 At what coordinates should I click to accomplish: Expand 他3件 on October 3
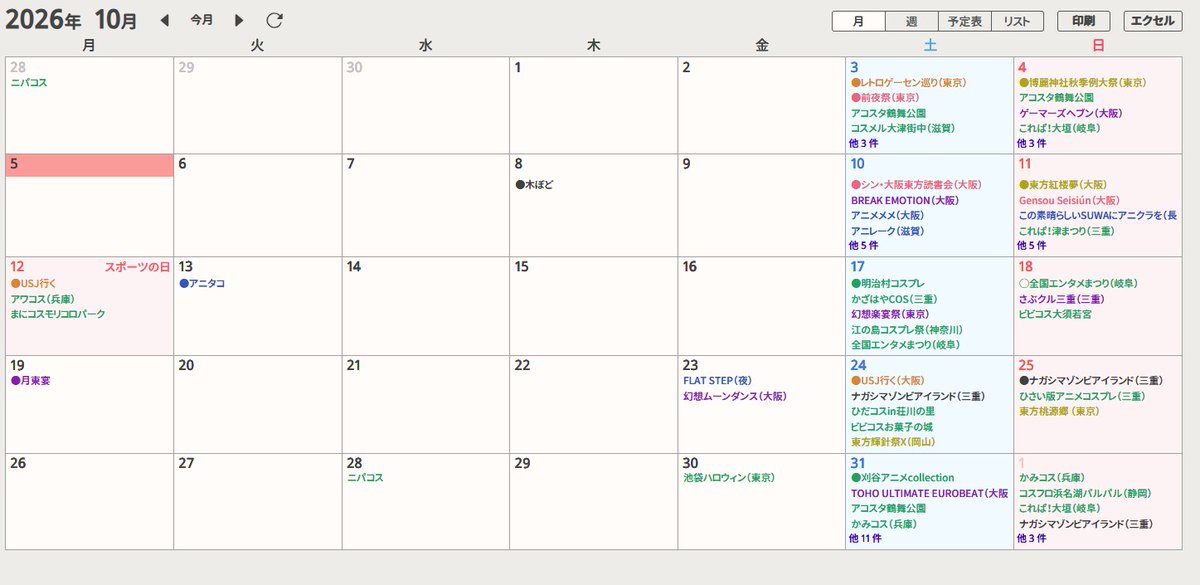coord(864,144)
